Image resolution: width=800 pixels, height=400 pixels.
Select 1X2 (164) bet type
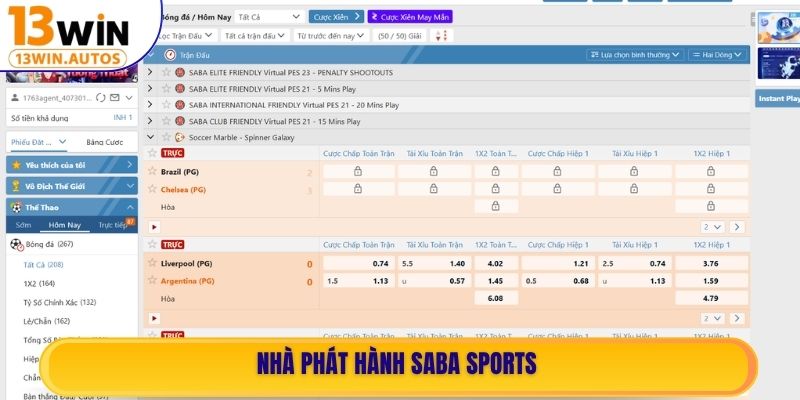[39, 283]
